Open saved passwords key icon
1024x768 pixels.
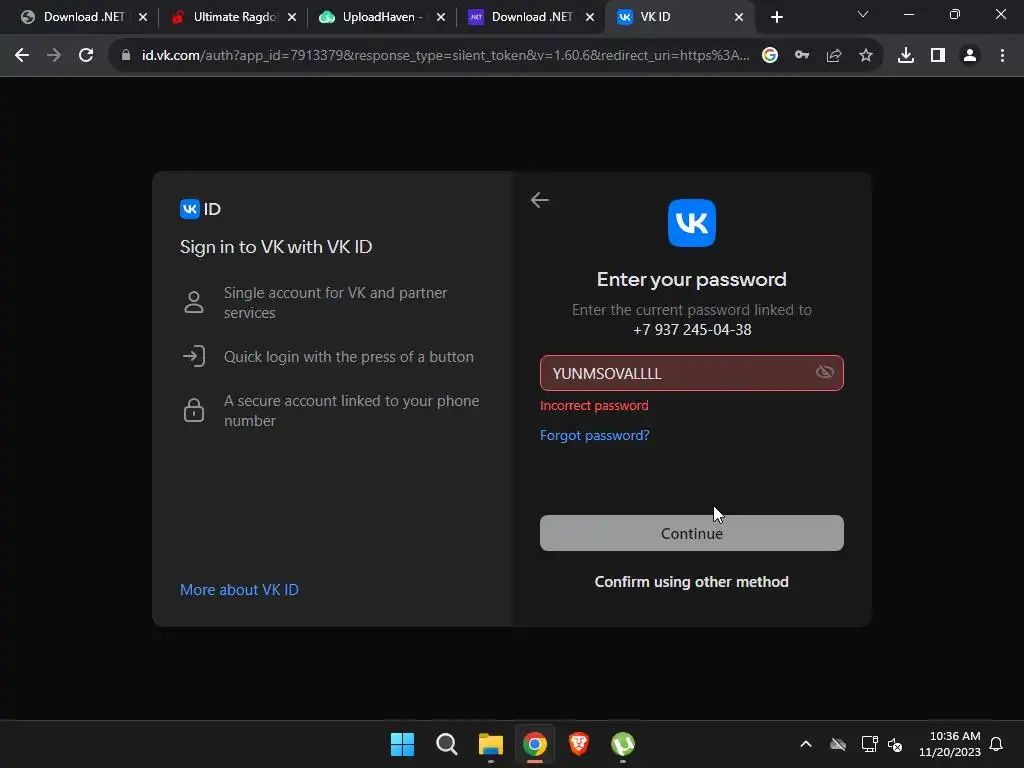(x=802, y=56)
